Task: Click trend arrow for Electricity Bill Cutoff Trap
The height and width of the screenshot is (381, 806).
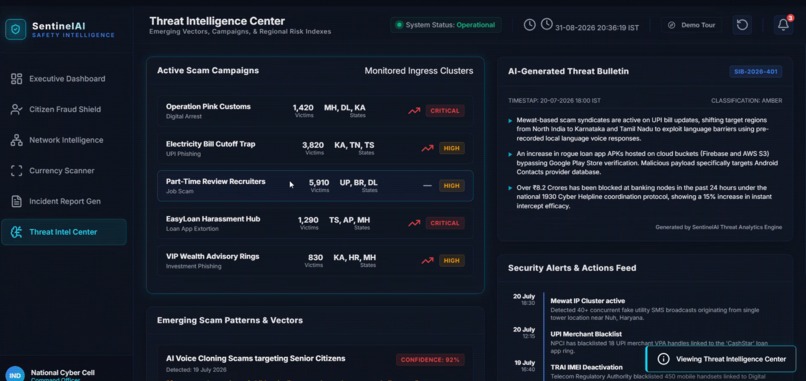Action: tap(427, 148)
